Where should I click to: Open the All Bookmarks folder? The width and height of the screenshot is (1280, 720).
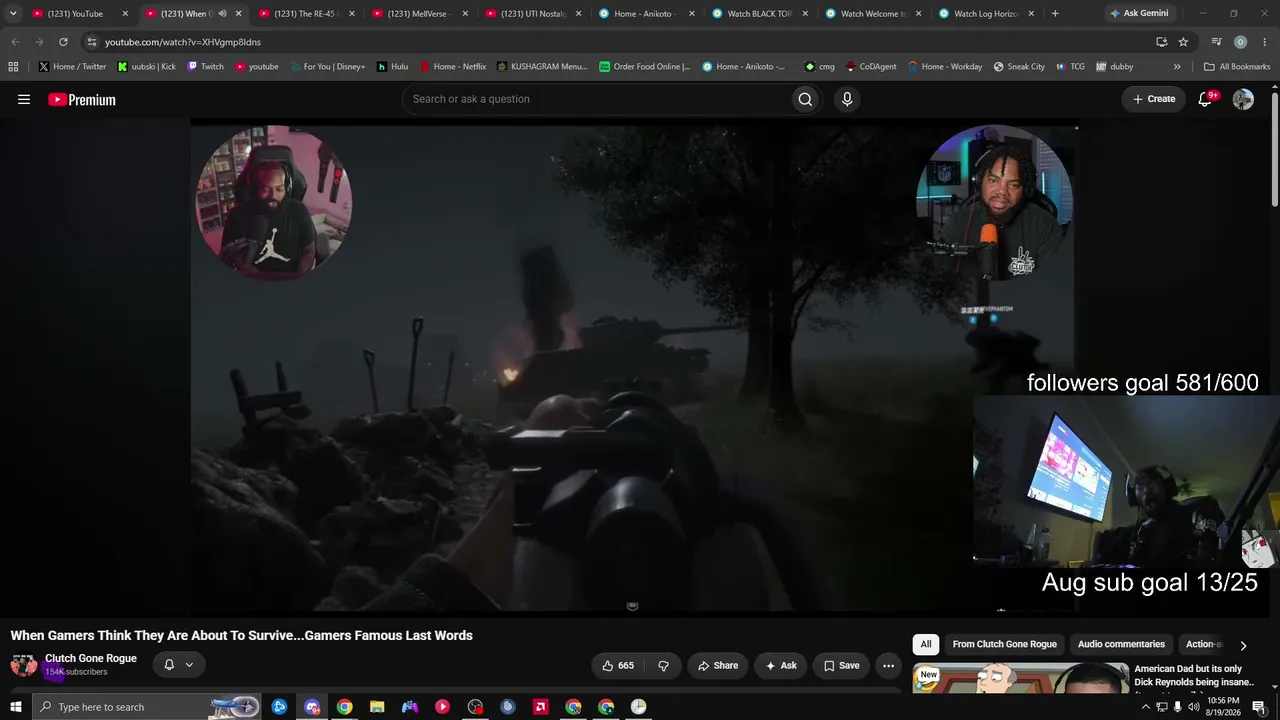1237,67
